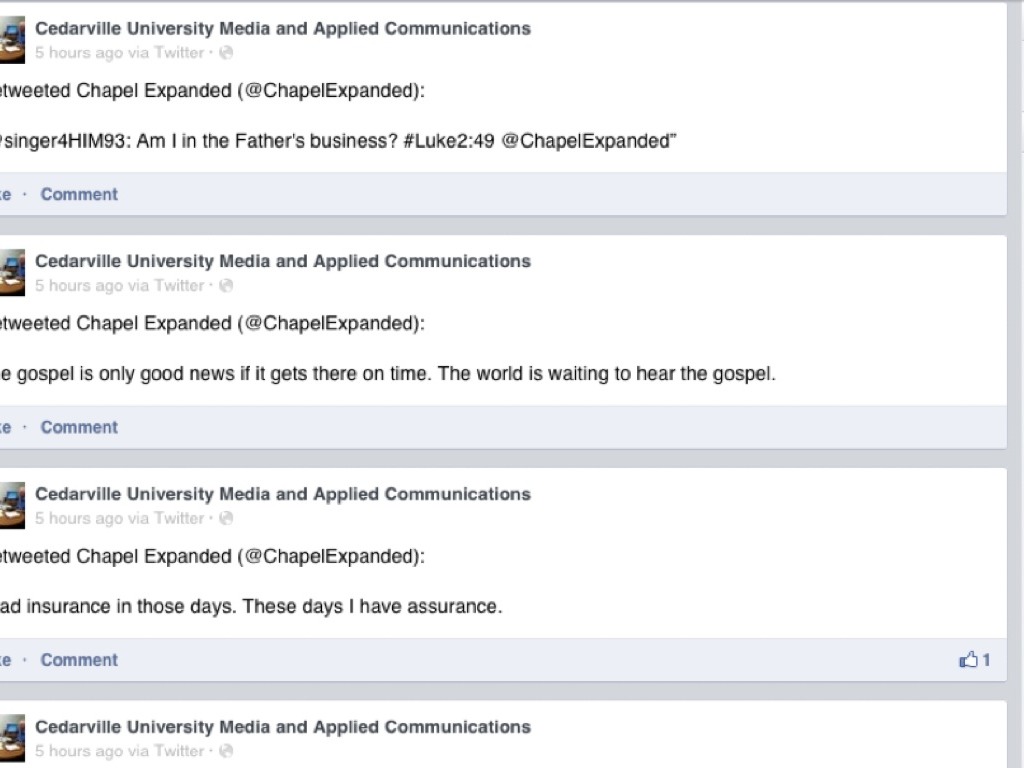Open profile picture on bottommost post
This screenshot has width=1024, height=768.
[x=11, y=739]
